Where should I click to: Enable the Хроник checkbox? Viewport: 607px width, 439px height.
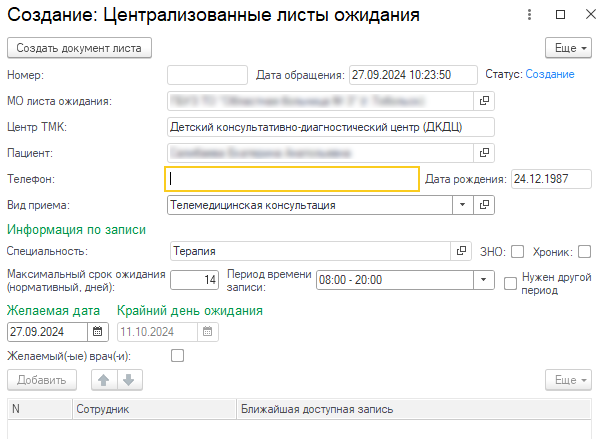pos(585,251)
